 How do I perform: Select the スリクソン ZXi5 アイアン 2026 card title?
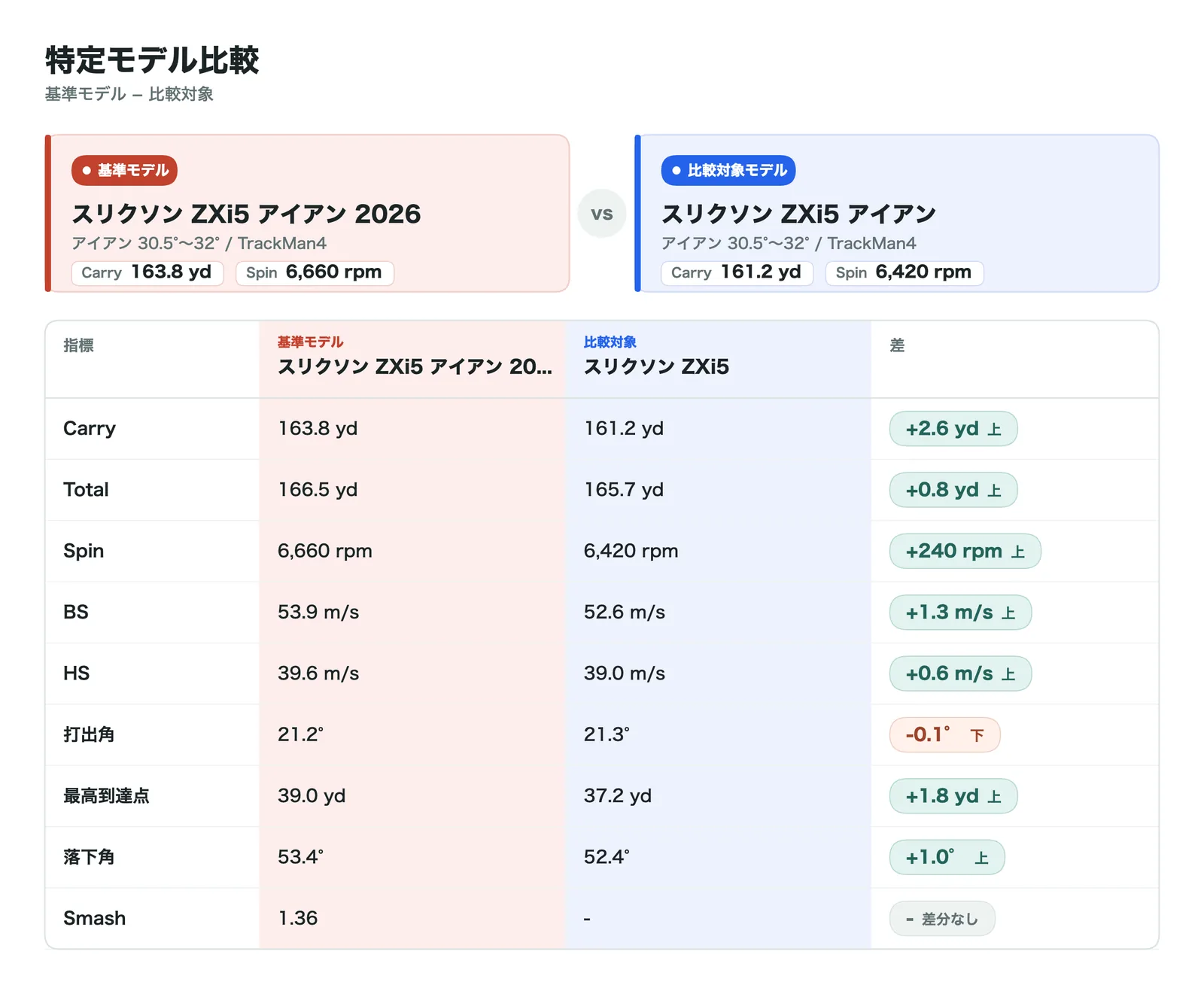[x=246, y=214]
